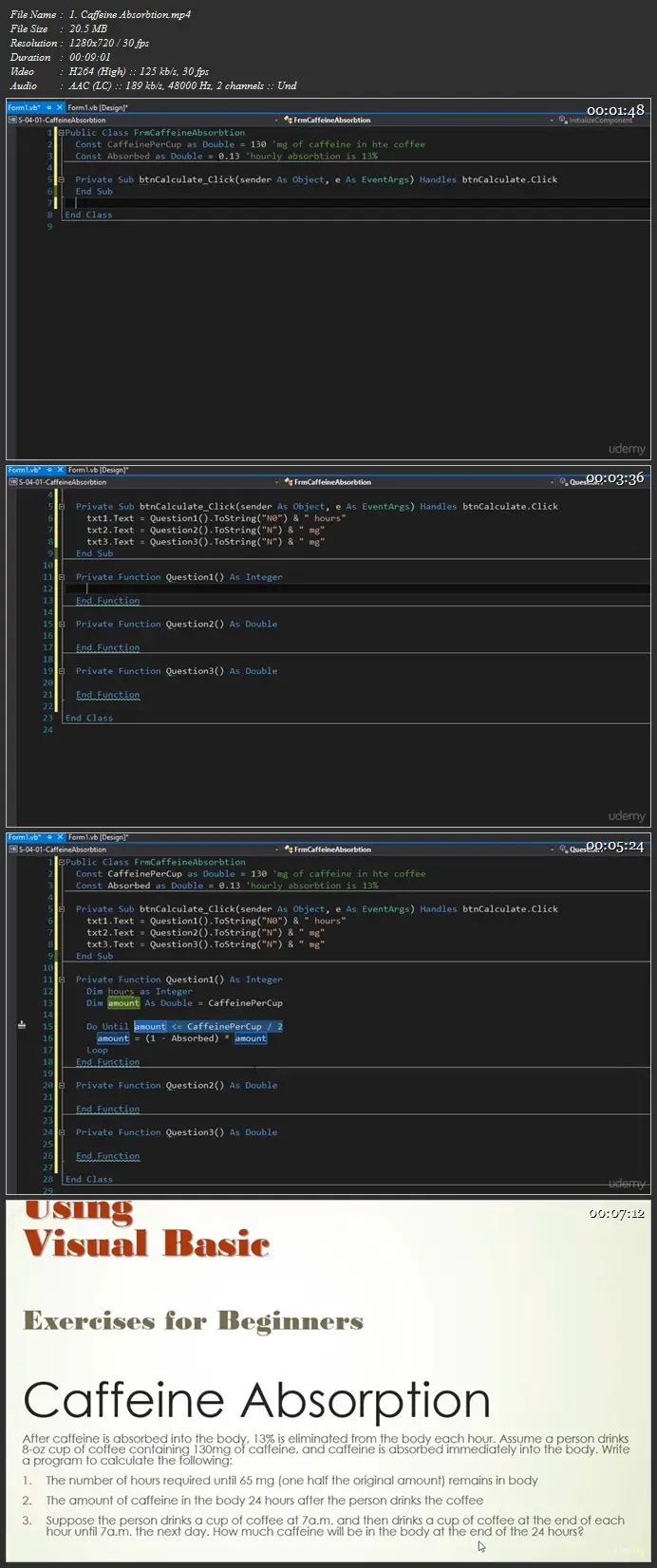
Task: Click the 'Const Absorbed' line in the 00:01:48 frame
Action: pos(226,156)
